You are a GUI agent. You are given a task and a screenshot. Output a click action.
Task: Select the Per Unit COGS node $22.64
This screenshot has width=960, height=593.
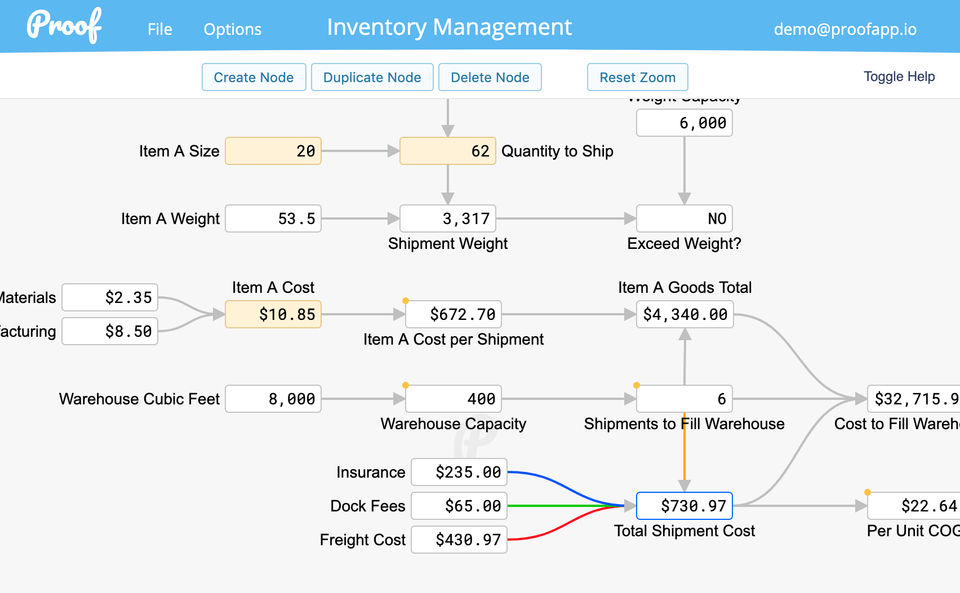pyautogui.click(x=913, y=505)
